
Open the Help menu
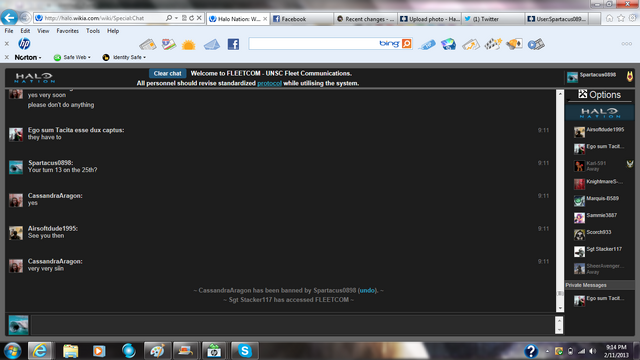113,31
